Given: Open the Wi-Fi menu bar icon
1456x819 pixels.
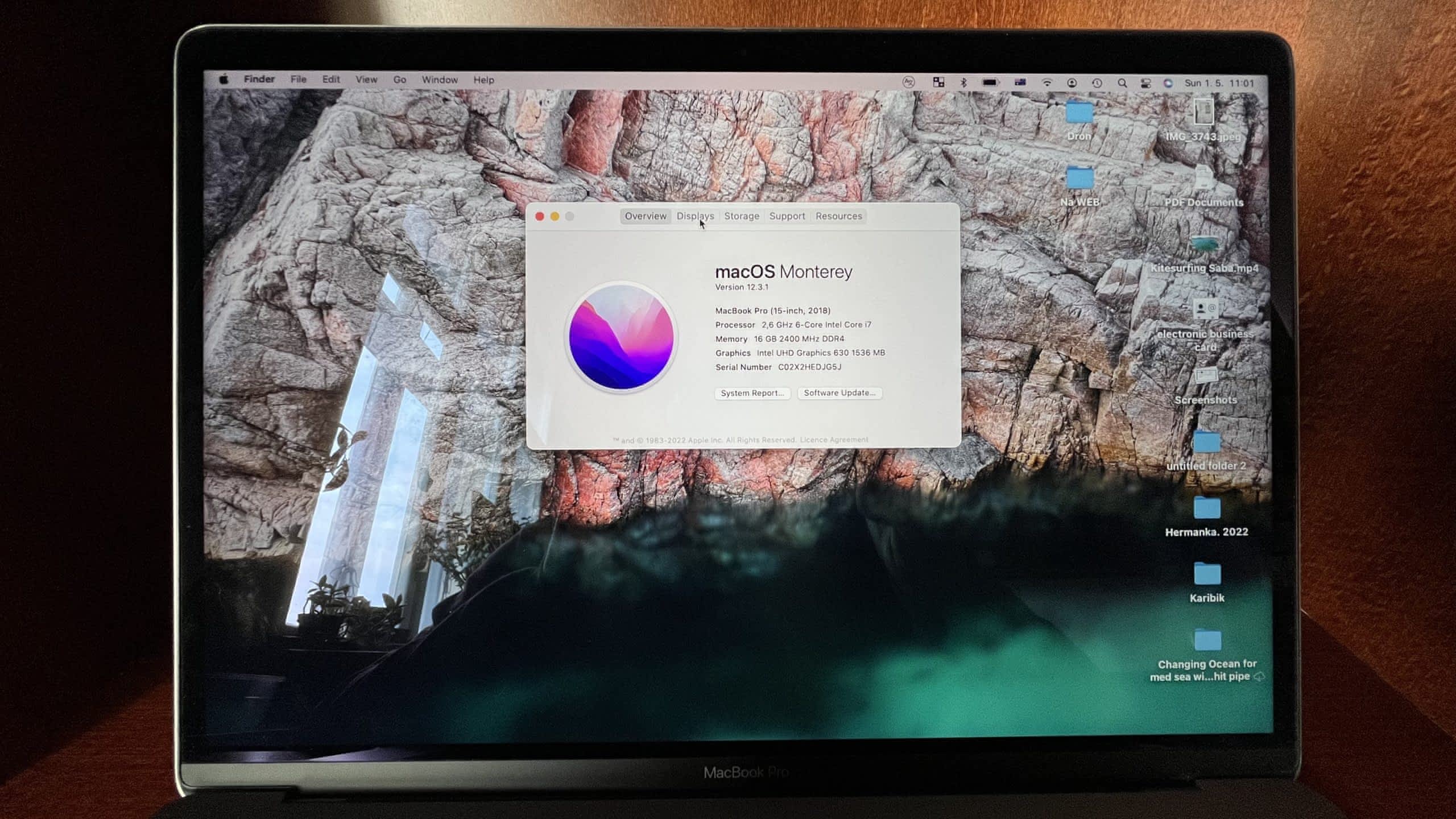Looking at the screenshot, I should [x=1046, y=83].
